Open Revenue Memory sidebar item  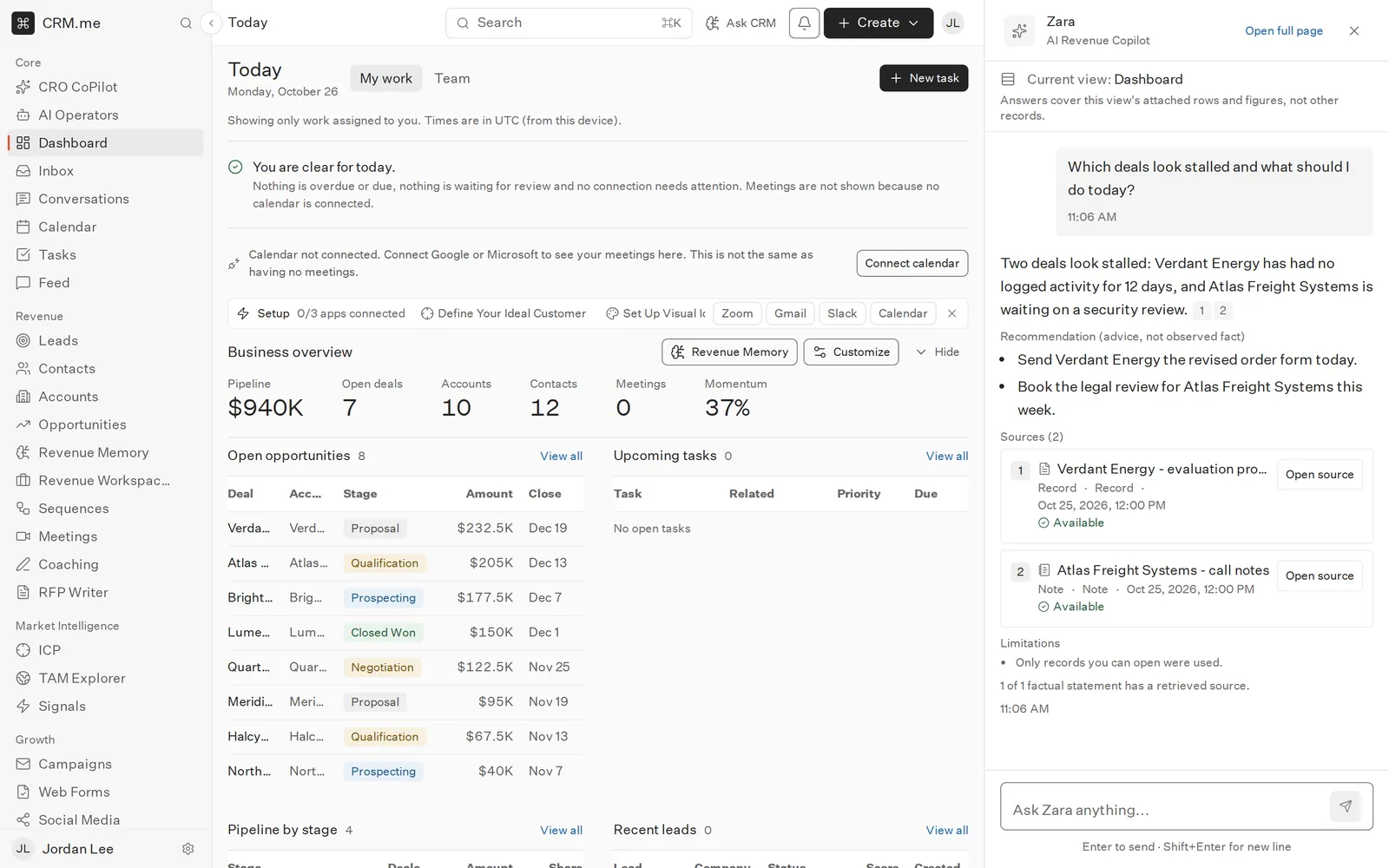point(106,452)
